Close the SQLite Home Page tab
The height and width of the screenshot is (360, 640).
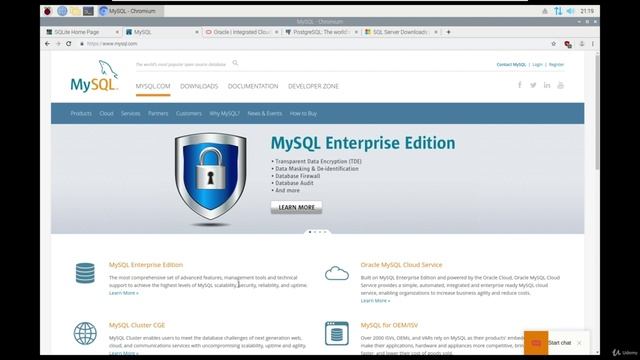click(x=117, y=32)
